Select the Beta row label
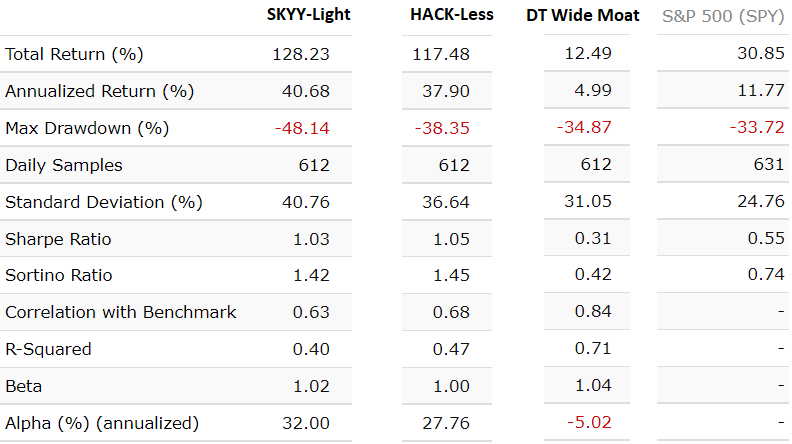This screenshot has height=444, width=792. tap(24, 386)
